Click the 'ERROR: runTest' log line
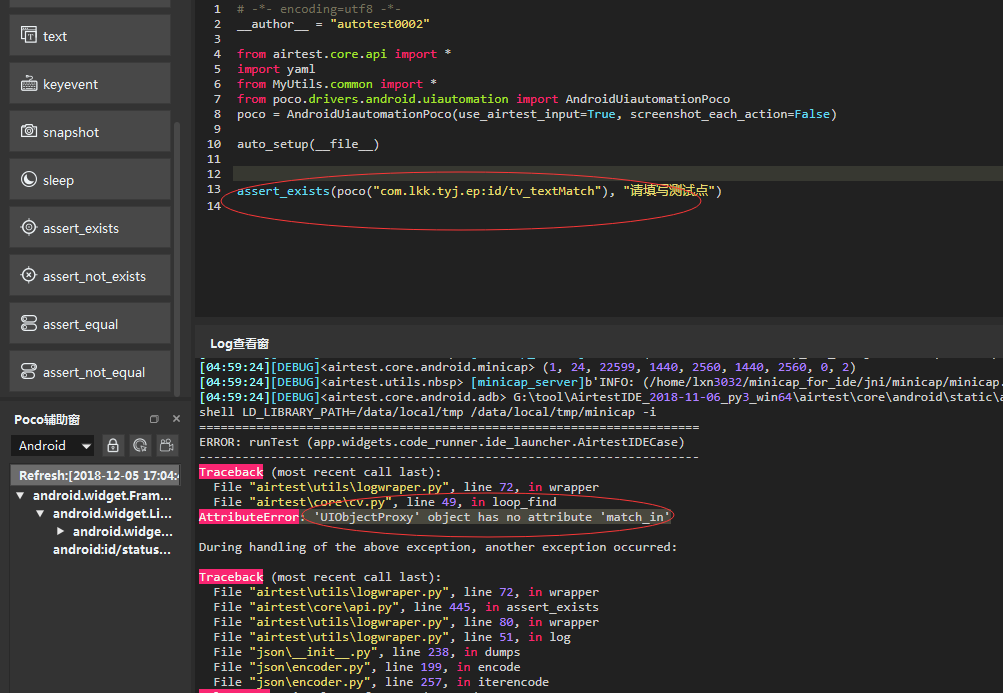The height and width of the screenshot is (693, 1003). 441,442
